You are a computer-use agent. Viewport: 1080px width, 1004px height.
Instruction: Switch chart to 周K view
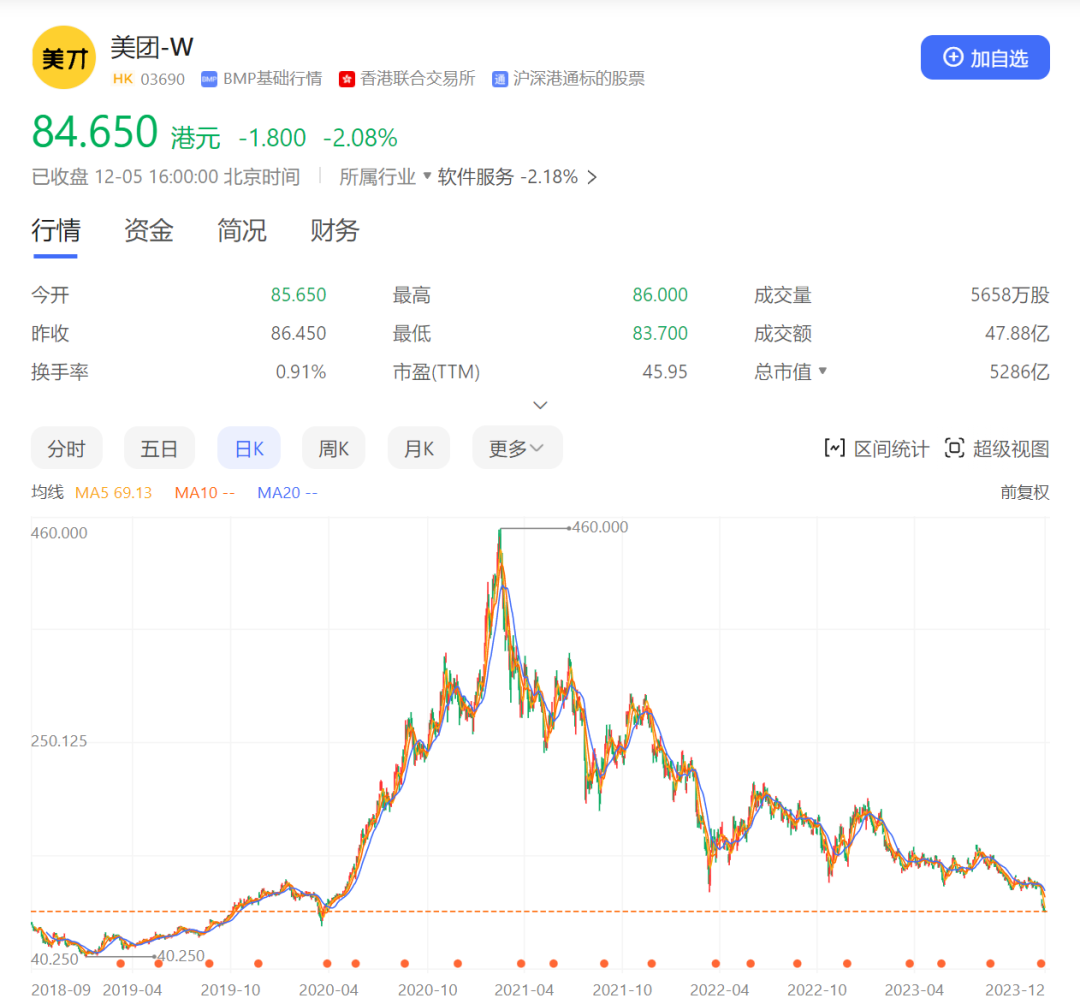pos(333,449)
